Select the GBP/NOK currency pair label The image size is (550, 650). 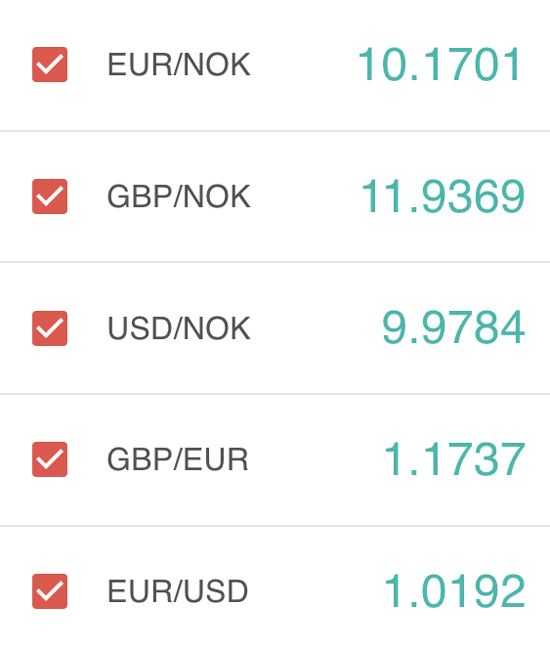pos(179,196)
